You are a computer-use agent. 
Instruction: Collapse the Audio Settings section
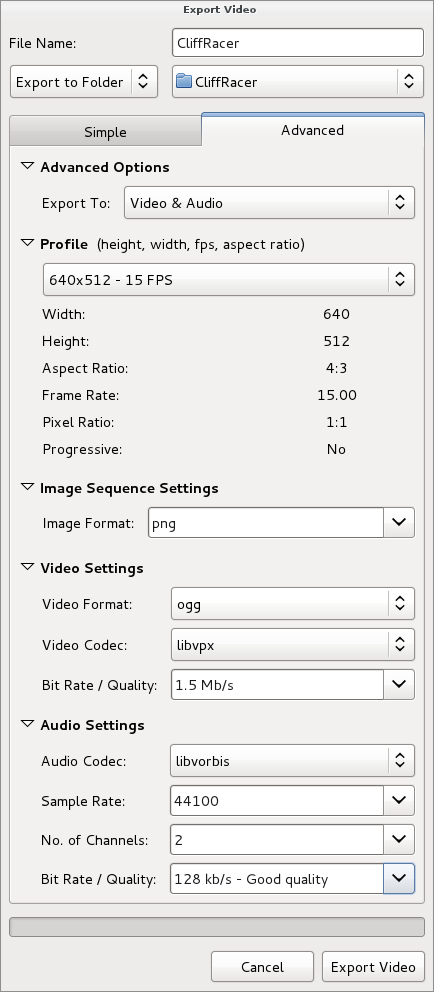point(27,724)
